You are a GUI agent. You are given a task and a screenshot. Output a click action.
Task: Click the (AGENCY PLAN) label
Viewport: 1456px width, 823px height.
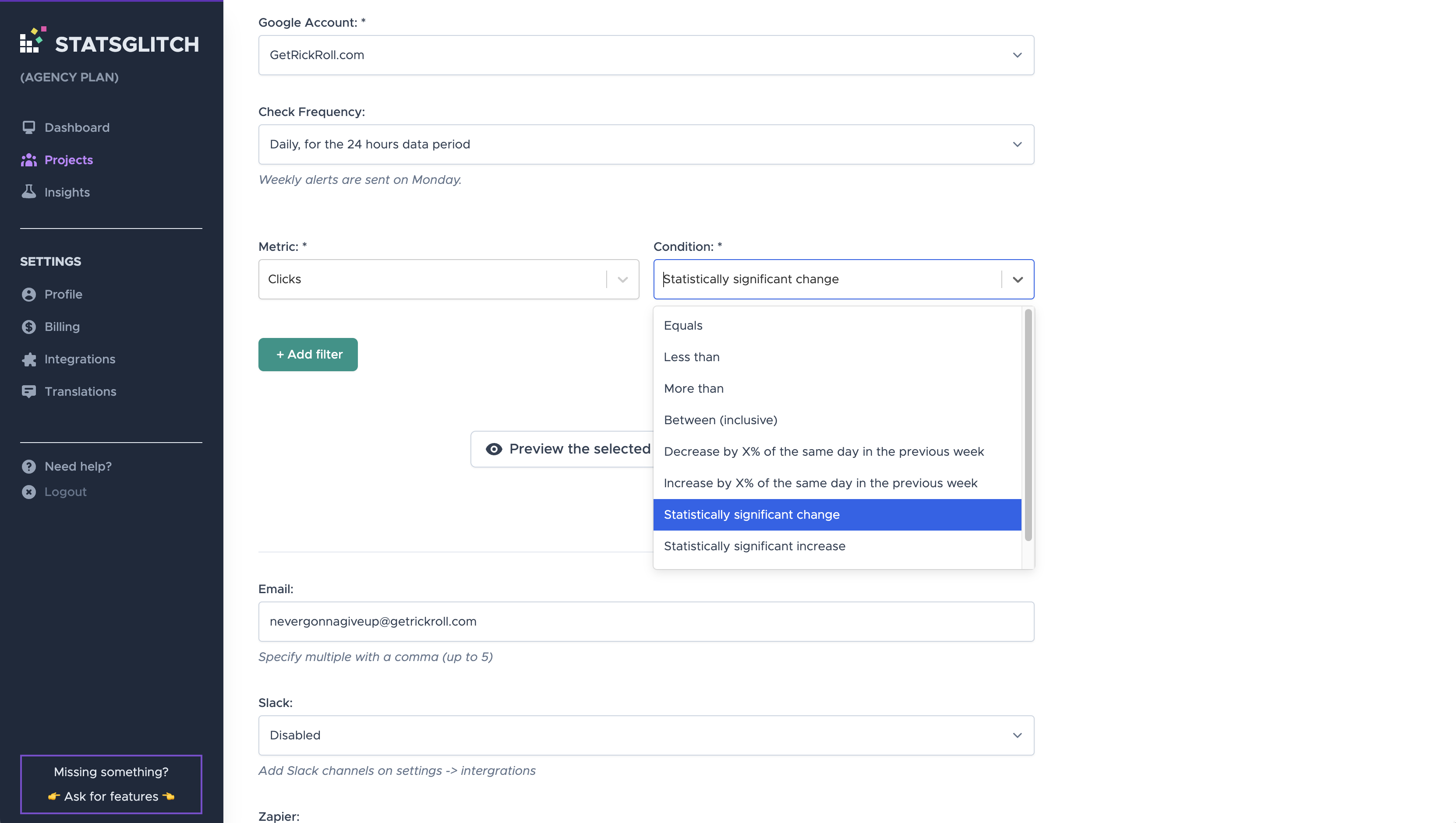70,77
